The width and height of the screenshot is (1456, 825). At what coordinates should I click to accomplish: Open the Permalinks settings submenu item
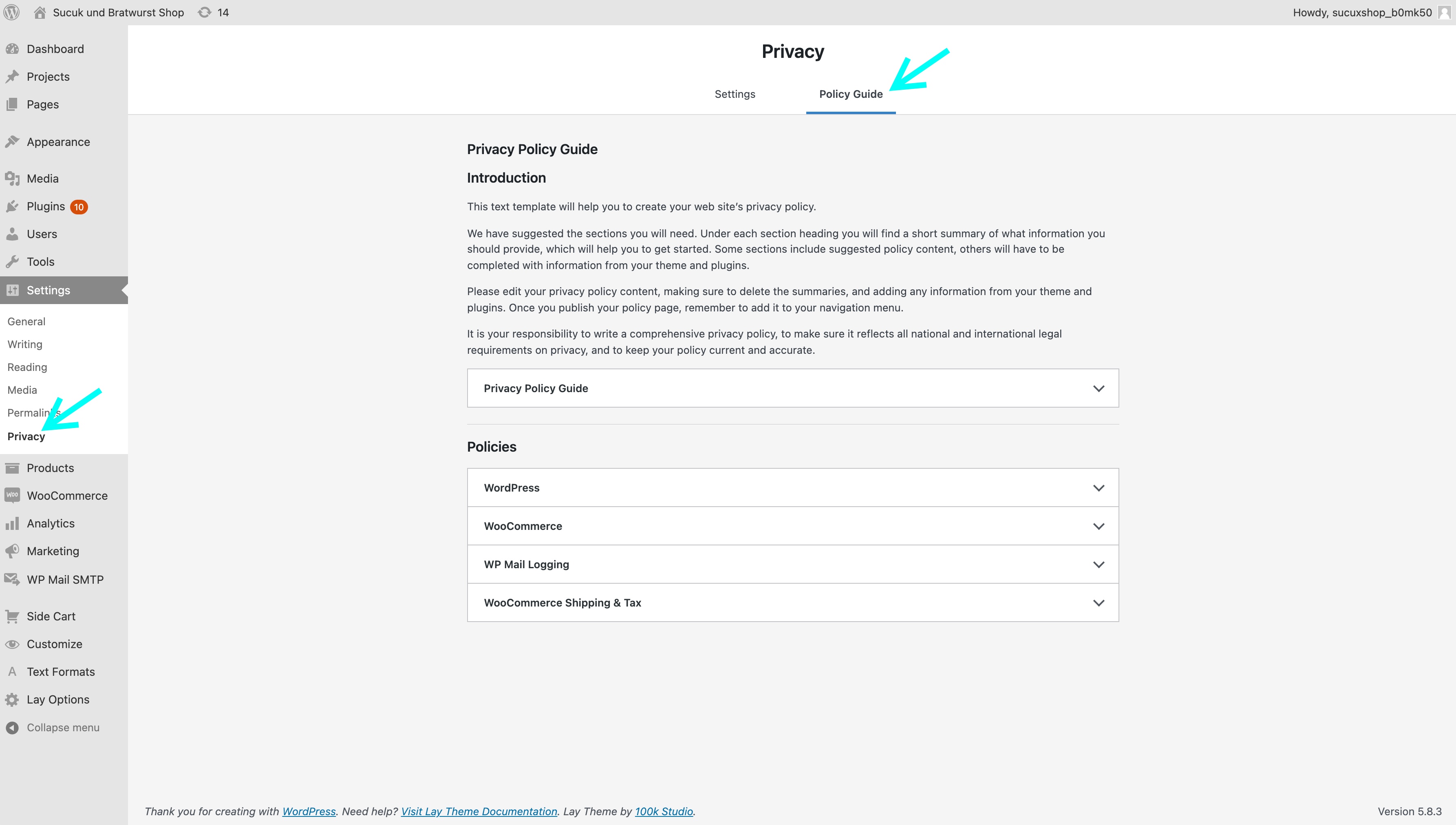click(34, 412)
